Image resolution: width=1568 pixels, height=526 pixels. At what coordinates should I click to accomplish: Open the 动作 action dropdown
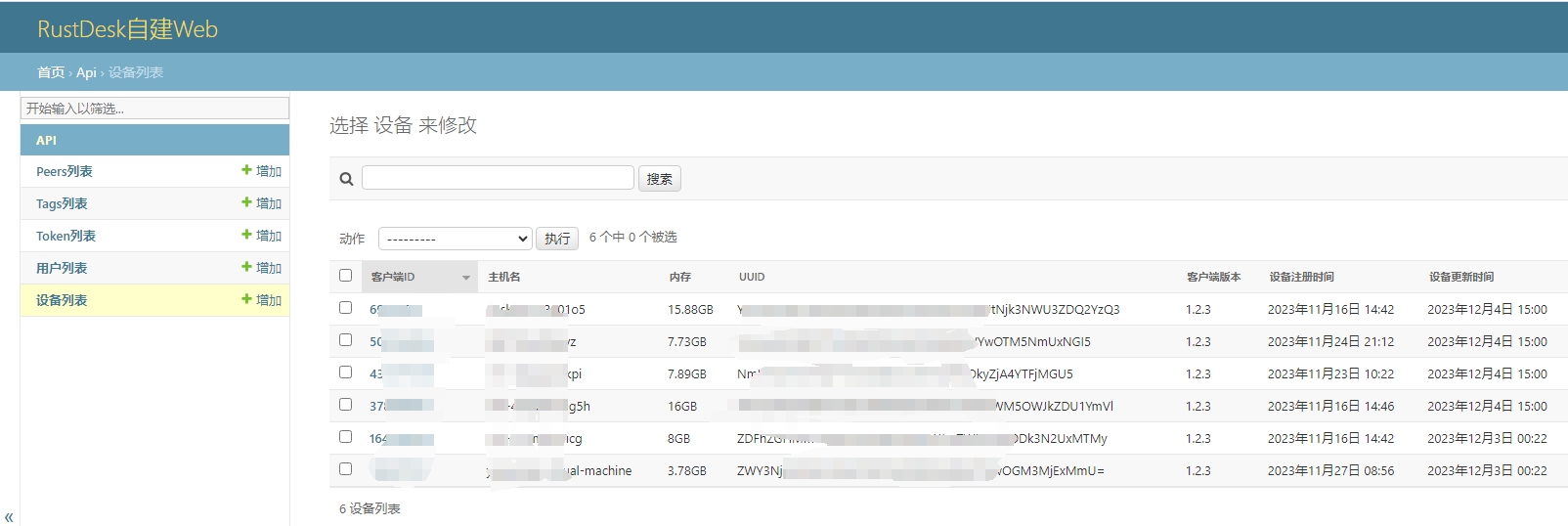[456, 239]
